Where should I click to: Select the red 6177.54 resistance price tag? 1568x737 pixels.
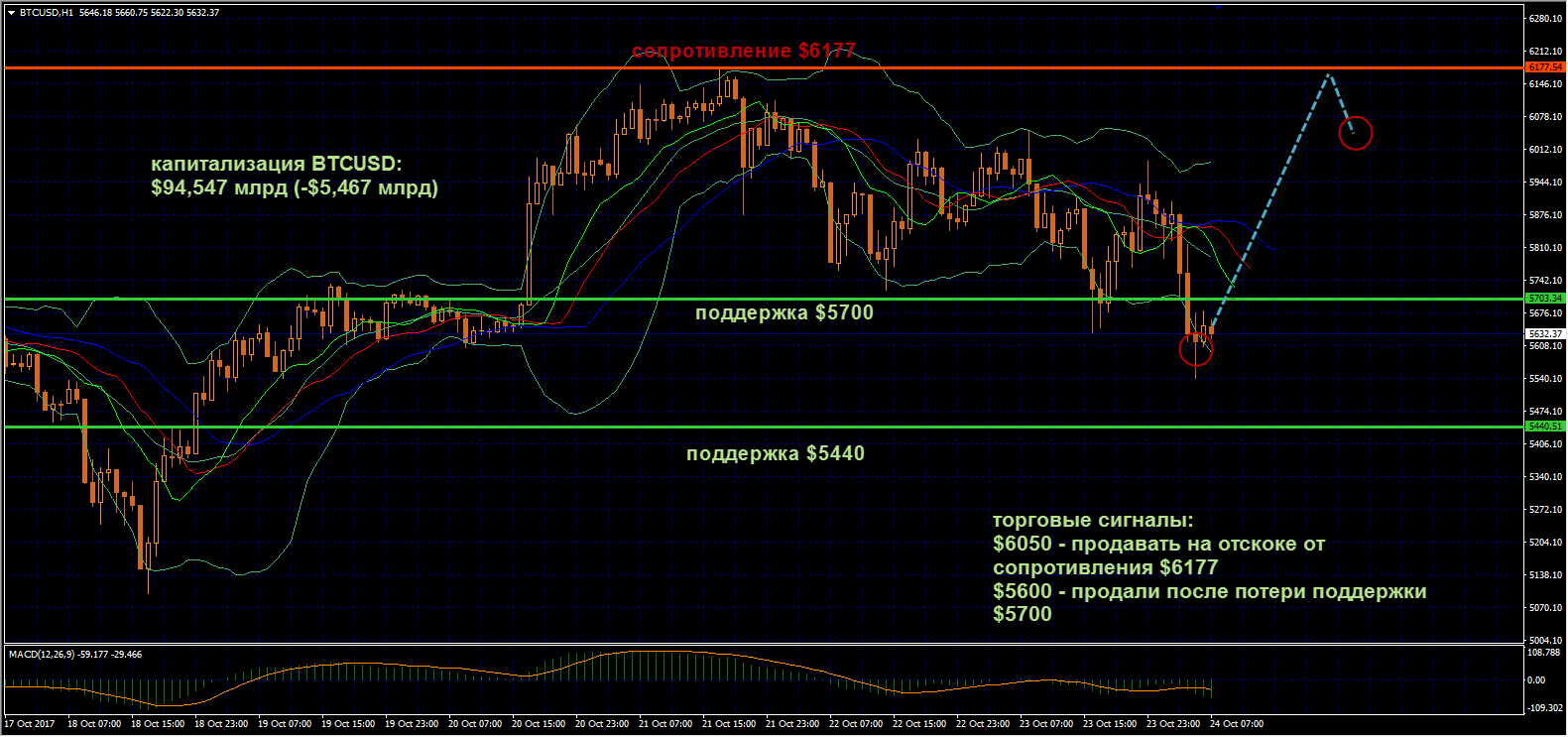pyautogui.click(x=1544, y=67)
